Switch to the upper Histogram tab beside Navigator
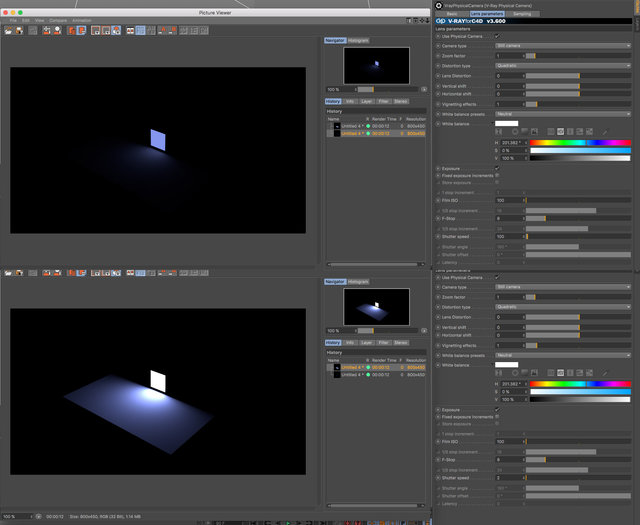 pyautogui.click(x=358, y=40)
